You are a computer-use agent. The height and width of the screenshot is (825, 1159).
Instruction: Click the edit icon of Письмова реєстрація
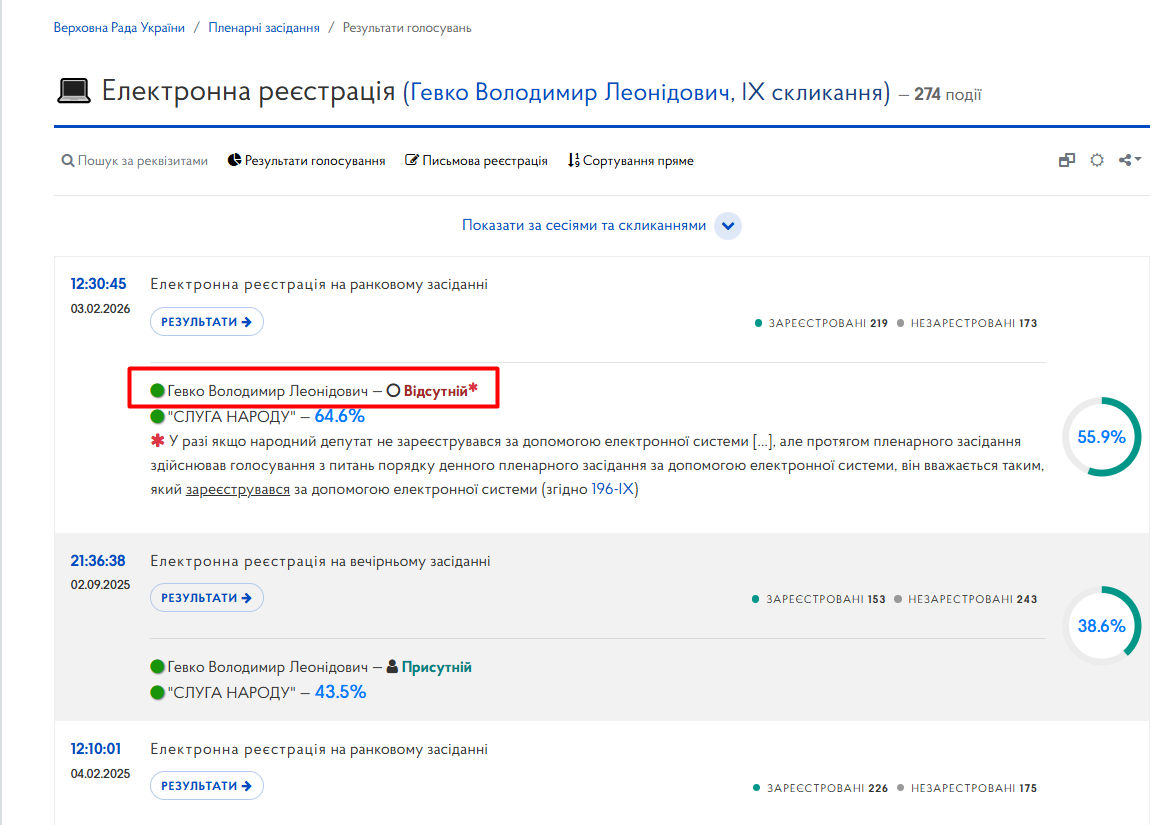412,160
